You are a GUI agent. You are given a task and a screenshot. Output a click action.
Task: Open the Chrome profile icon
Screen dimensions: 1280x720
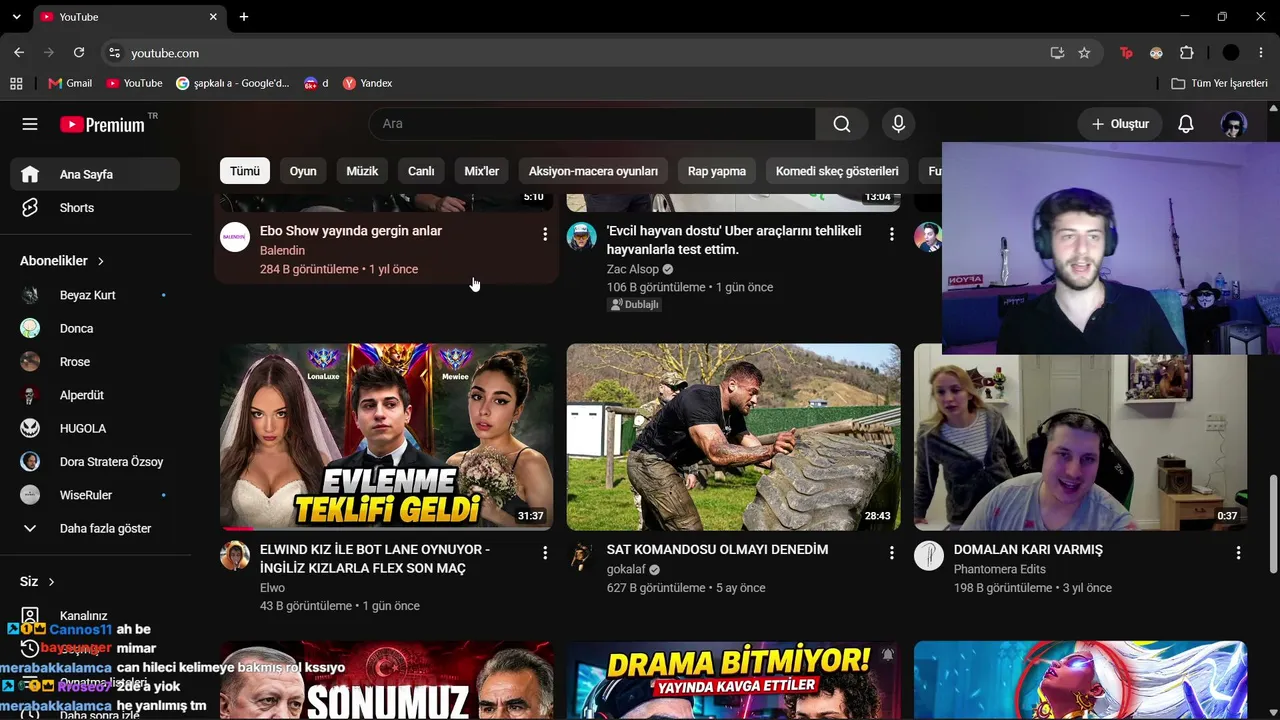coord(1231,53)
